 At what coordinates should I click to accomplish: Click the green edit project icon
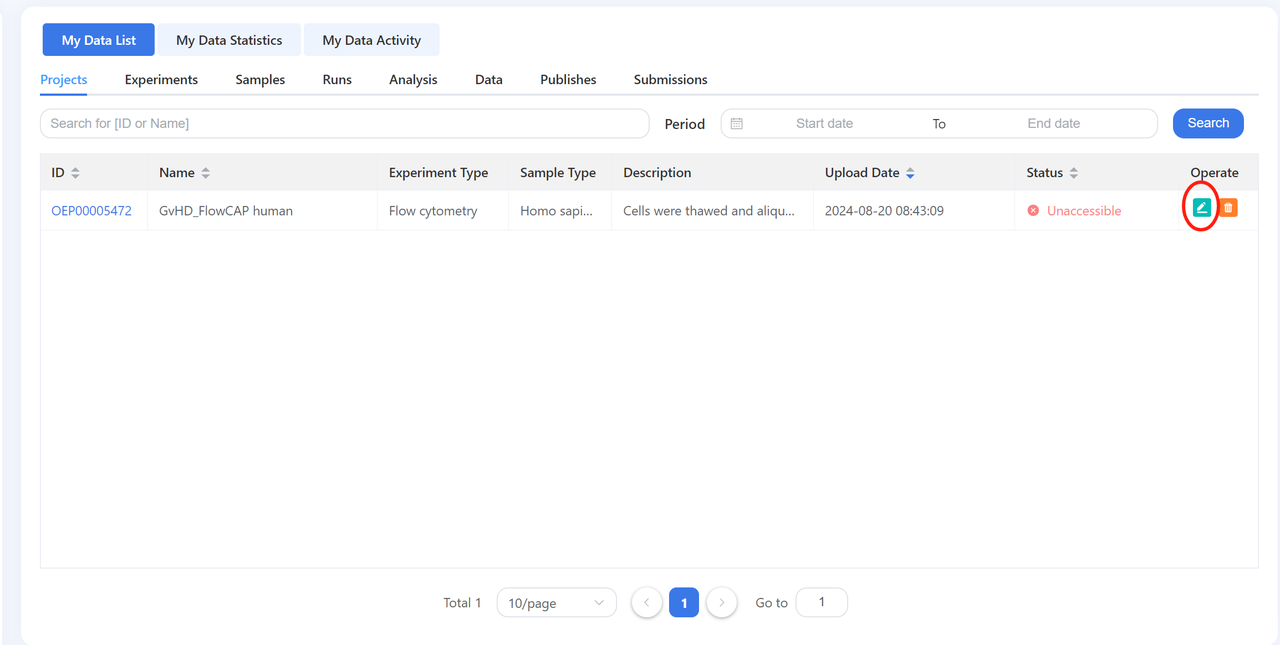point(1202,208)
